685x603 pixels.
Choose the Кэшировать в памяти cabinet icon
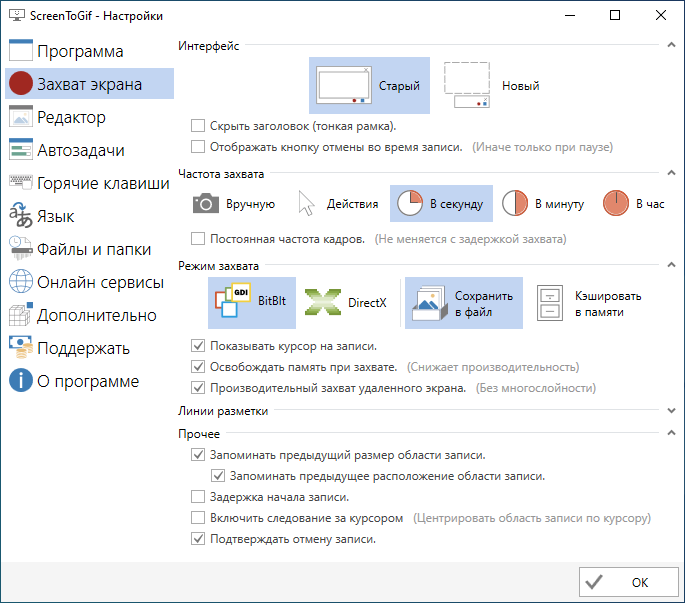coord(550,303)
